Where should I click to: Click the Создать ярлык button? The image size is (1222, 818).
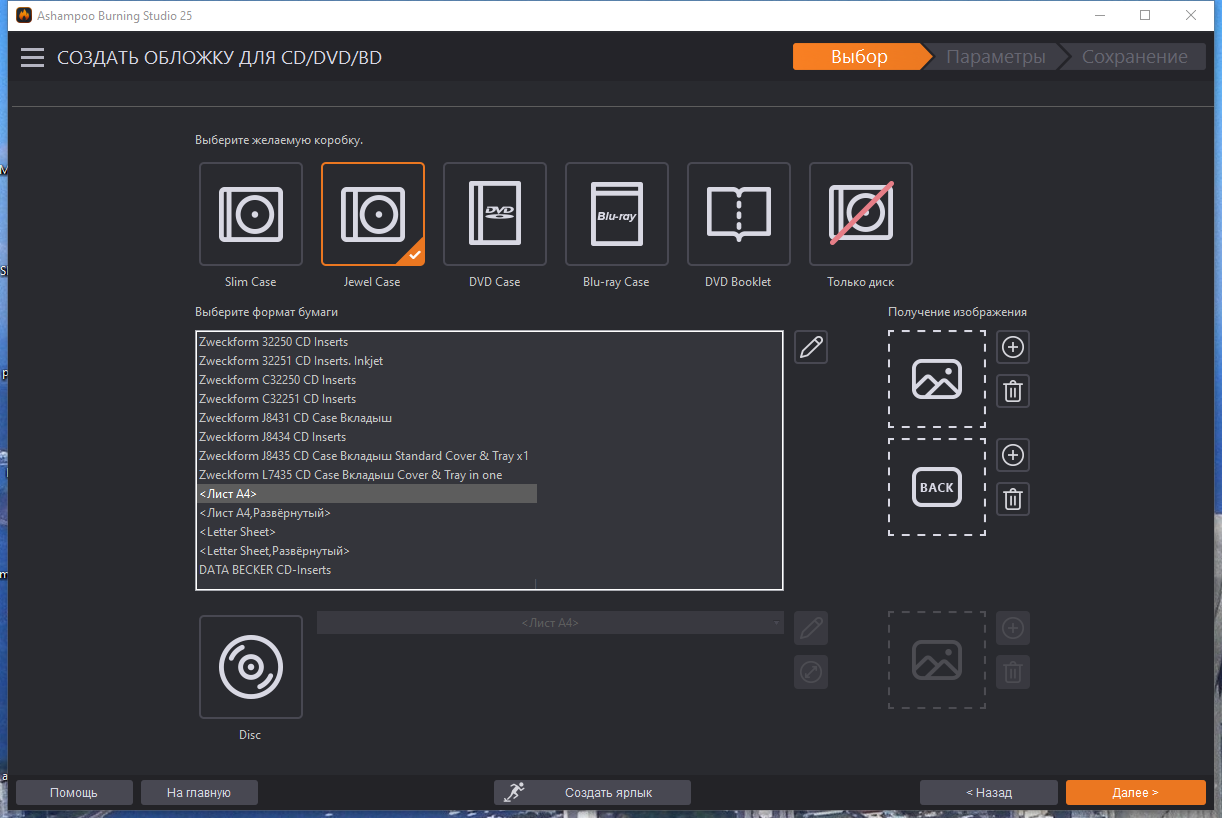click(x=593, y=792)
